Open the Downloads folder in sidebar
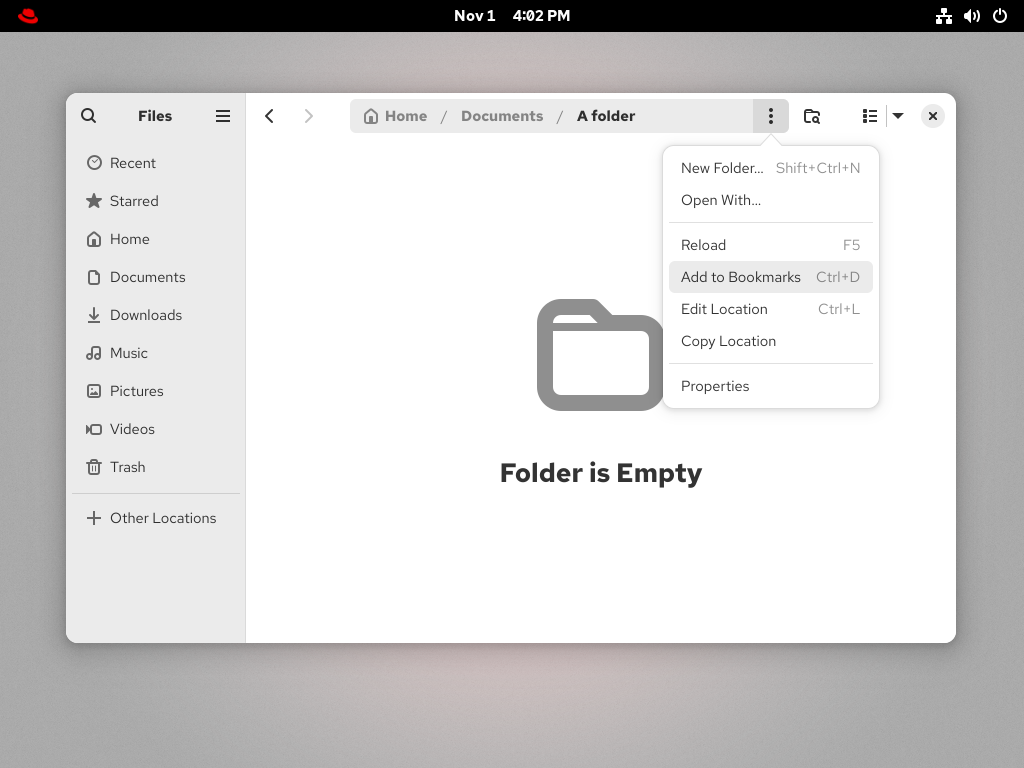1024x768 pixels. click(145, 315)
